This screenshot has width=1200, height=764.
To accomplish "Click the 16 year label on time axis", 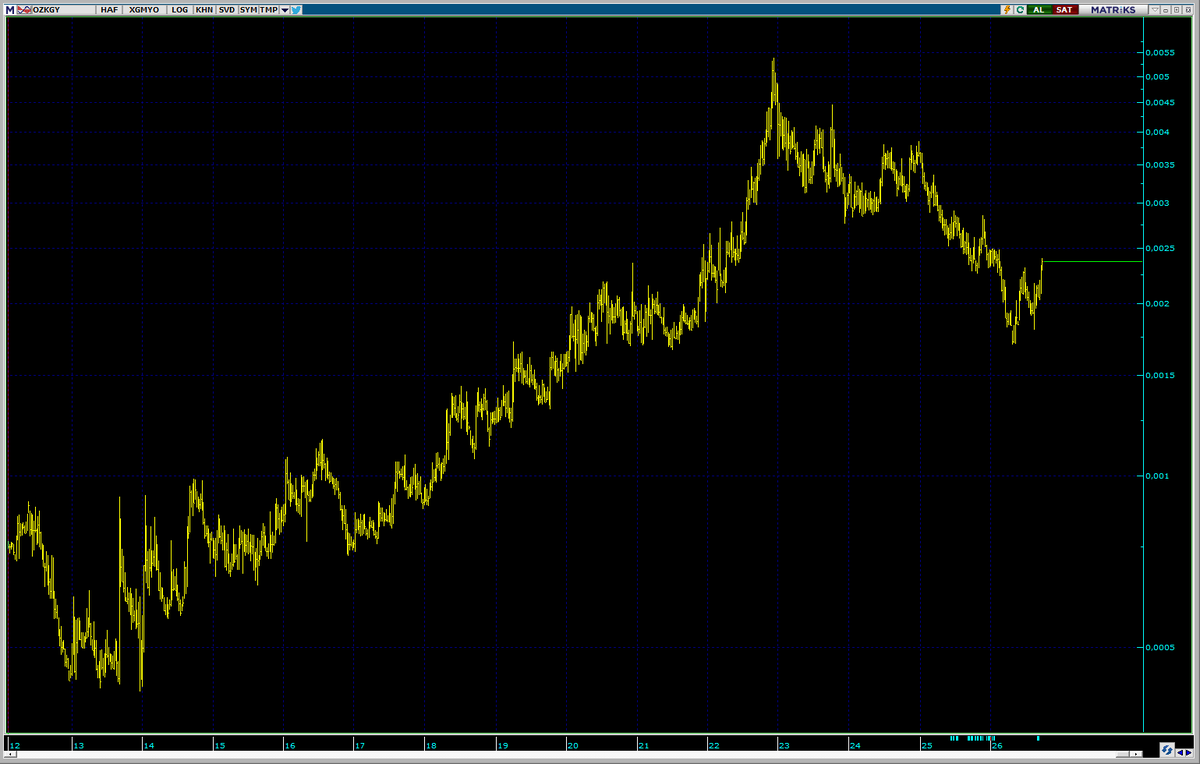I will coord(290,746).
